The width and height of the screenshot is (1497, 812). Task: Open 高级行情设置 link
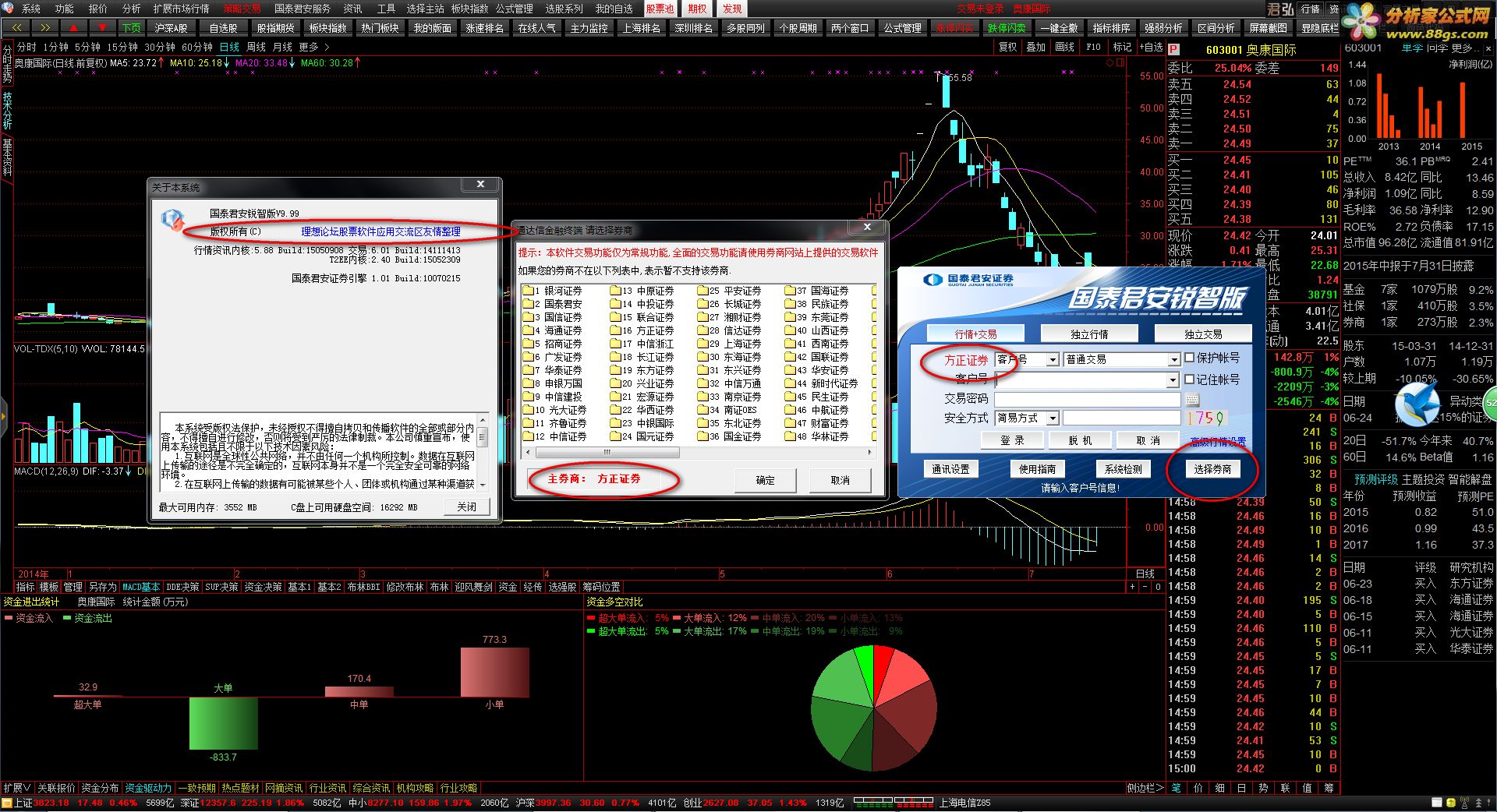[1217, 442]
